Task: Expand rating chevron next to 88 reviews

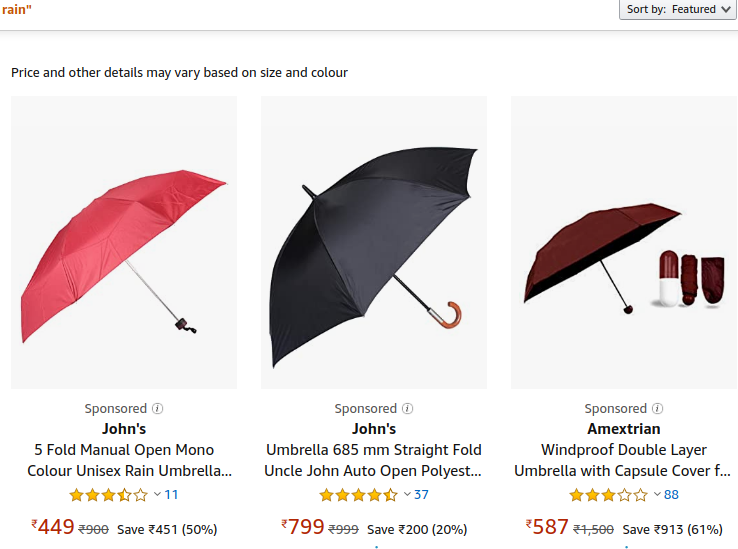Action: [657, 494]
